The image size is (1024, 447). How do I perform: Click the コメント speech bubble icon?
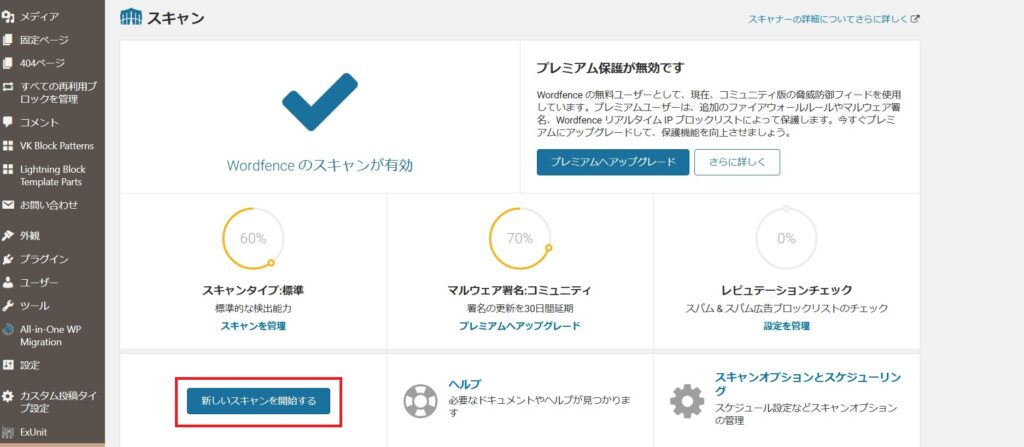click(x=8, y=122)
